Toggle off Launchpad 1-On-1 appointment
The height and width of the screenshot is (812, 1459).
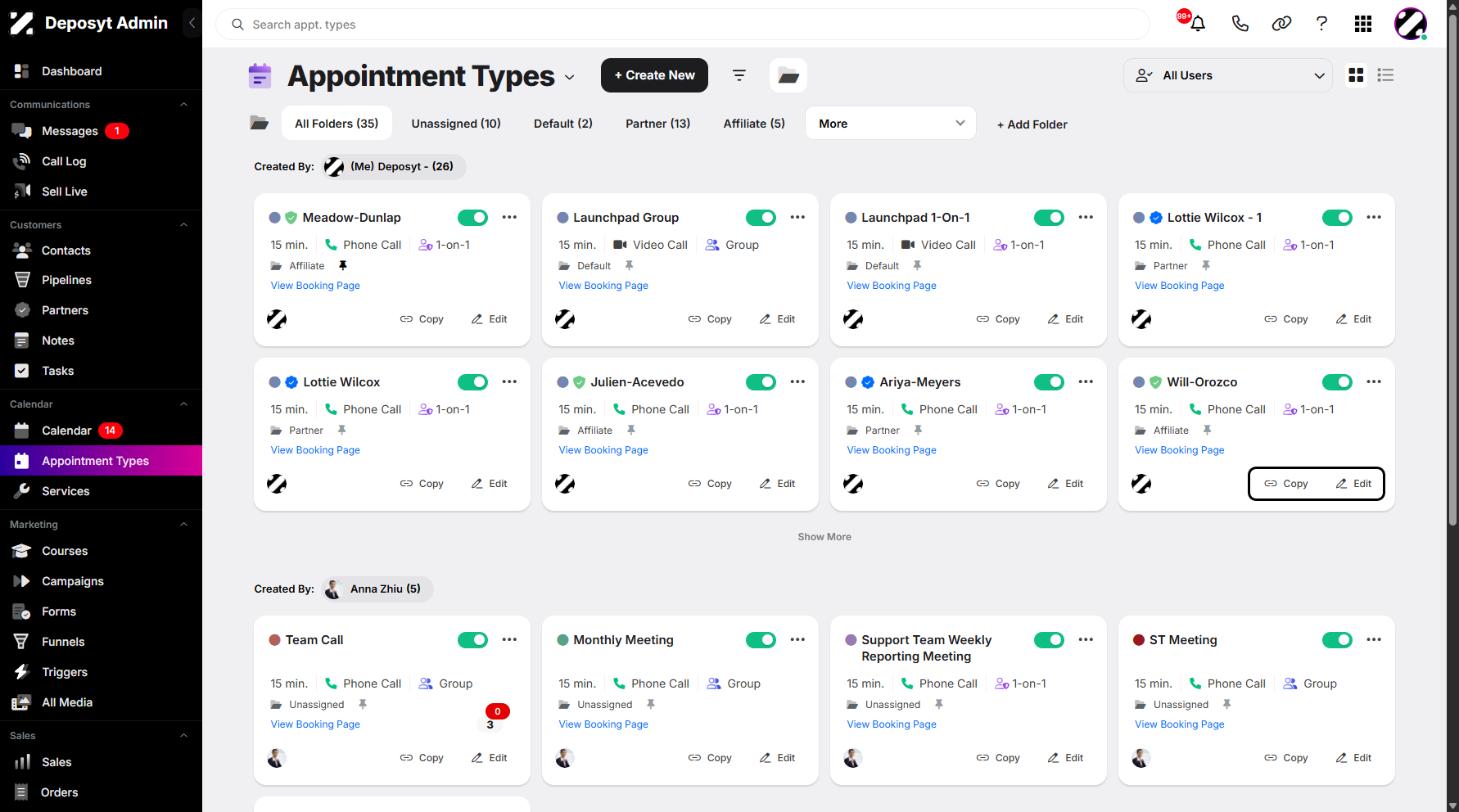coord(1049,218)
